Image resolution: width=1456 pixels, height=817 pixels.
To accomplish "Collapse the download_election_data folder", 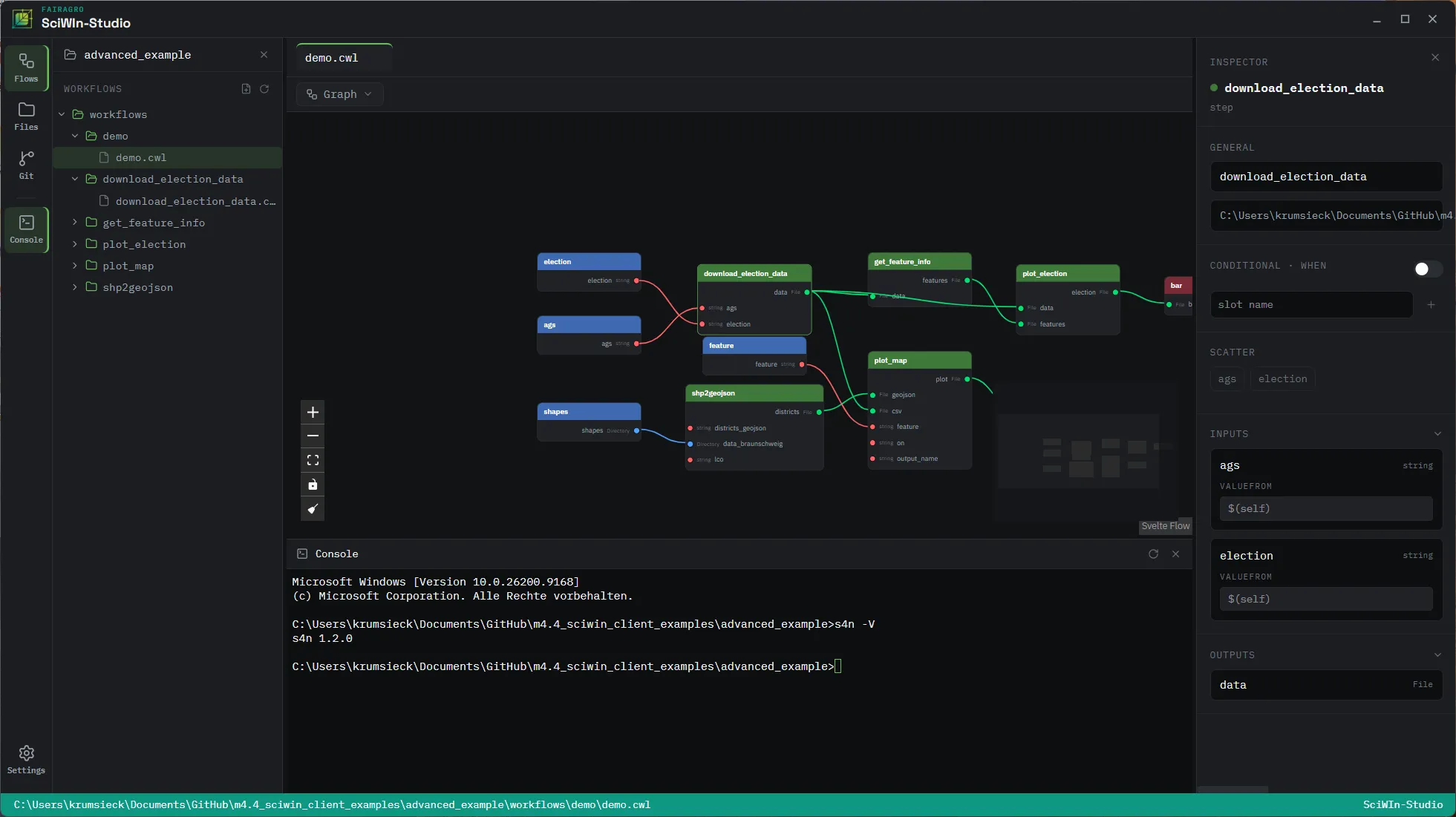I will click(x=75, y=179).
